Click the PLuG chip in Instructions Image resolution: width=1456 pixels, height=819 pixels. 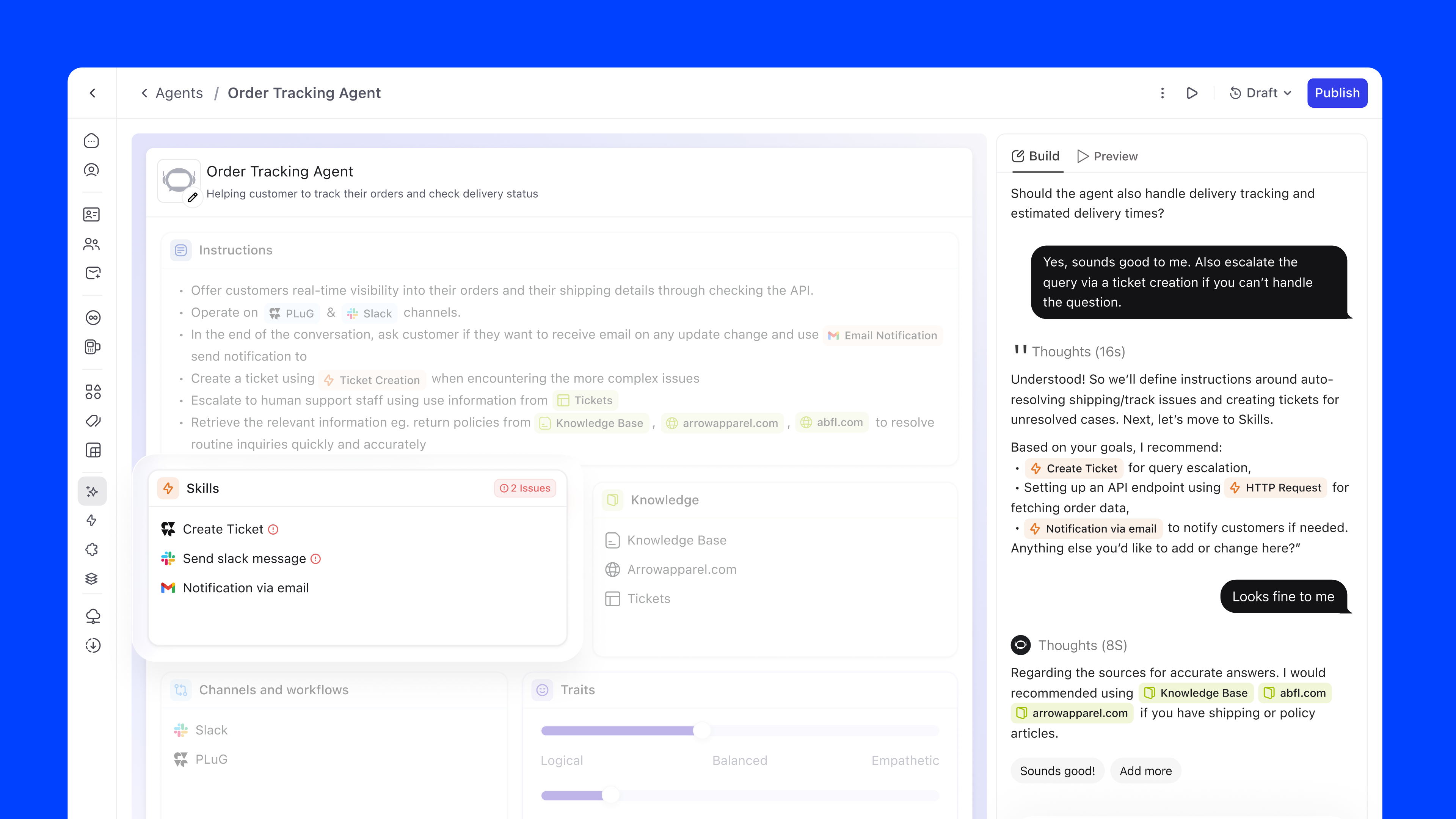click(292, 314)
